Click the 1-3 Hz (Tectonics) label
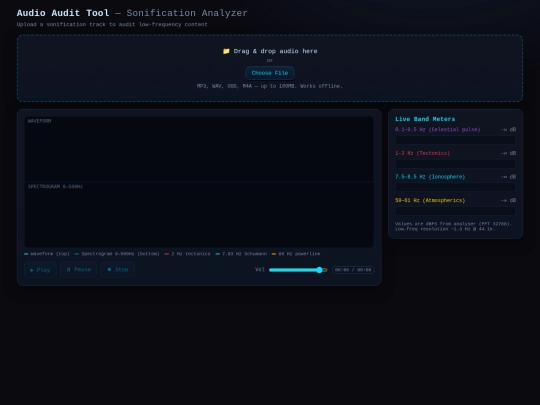Image resolution: width=540 pixels, height=405 pixels. click(x=422, y=153)
